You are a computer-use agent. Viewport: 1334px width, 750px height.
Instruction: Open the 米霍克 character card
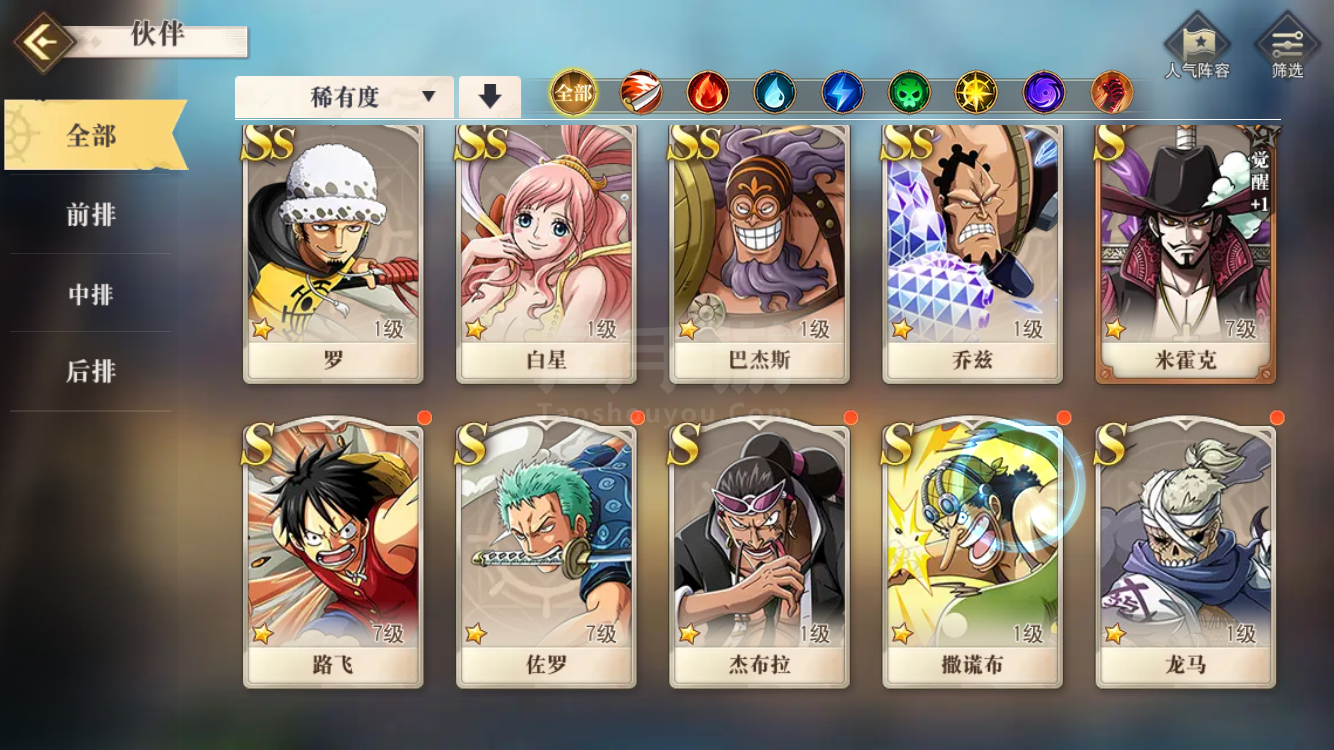[x=1186, y=254]
